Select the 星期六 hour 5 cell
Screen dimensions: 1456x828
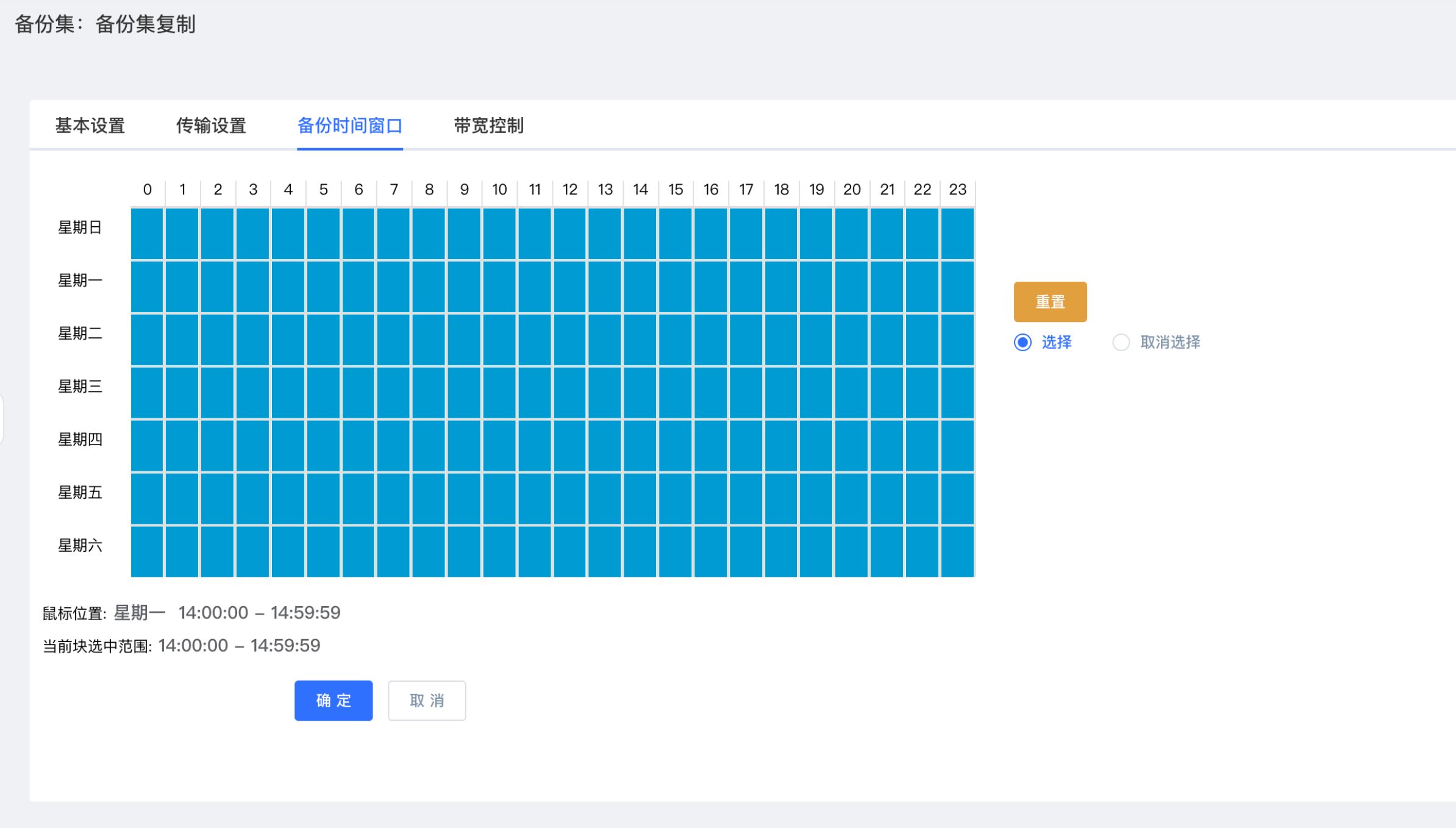pos(323,552)
